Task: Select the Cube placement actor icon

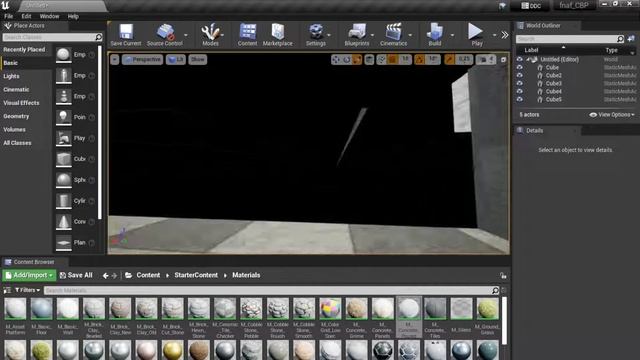Action: pos(64,159)
